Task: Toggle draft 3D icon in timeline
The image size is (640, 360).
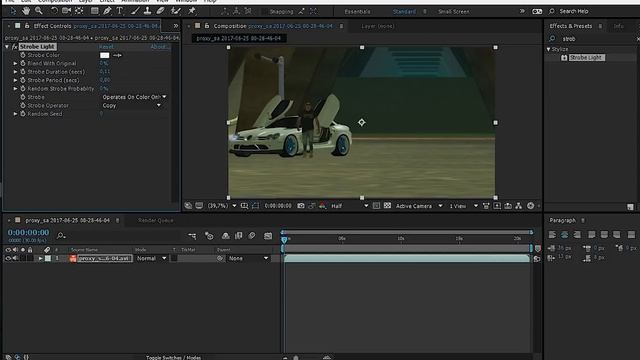Action: (209, 236)
